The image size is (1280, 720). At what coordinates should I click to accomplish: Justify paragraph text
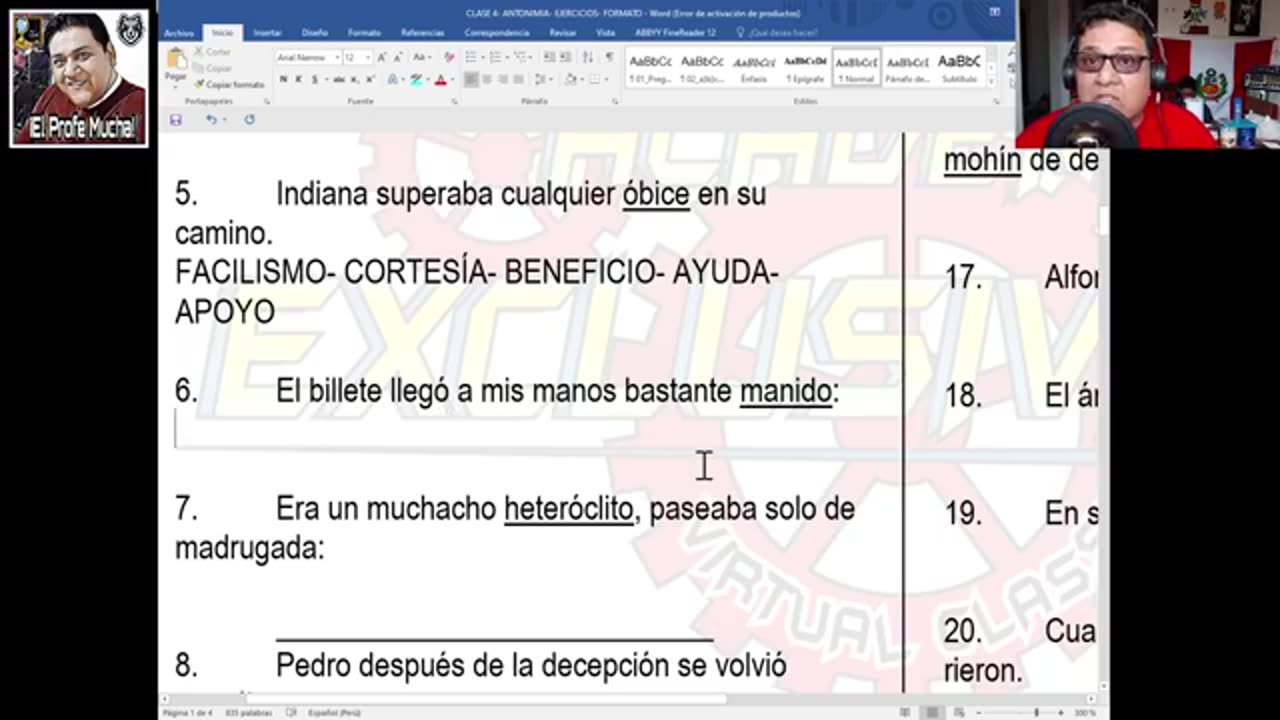click(519, 79)
